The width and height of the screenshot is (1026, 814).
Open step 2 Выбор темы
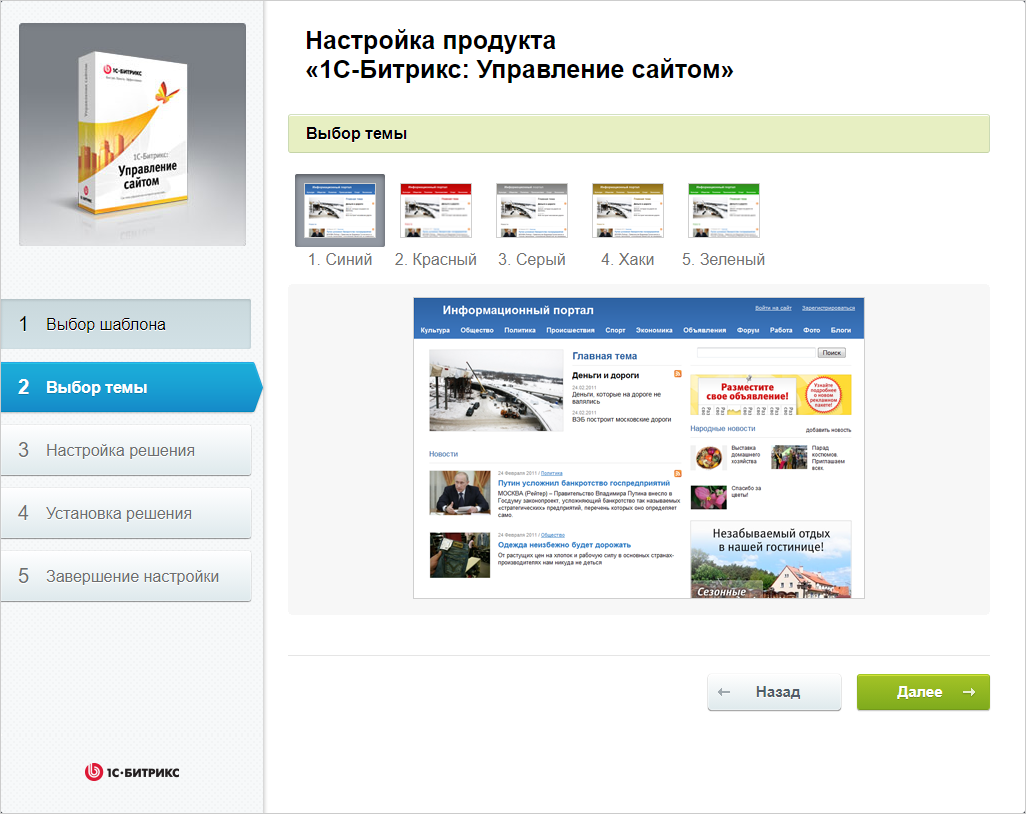point(125,387)
